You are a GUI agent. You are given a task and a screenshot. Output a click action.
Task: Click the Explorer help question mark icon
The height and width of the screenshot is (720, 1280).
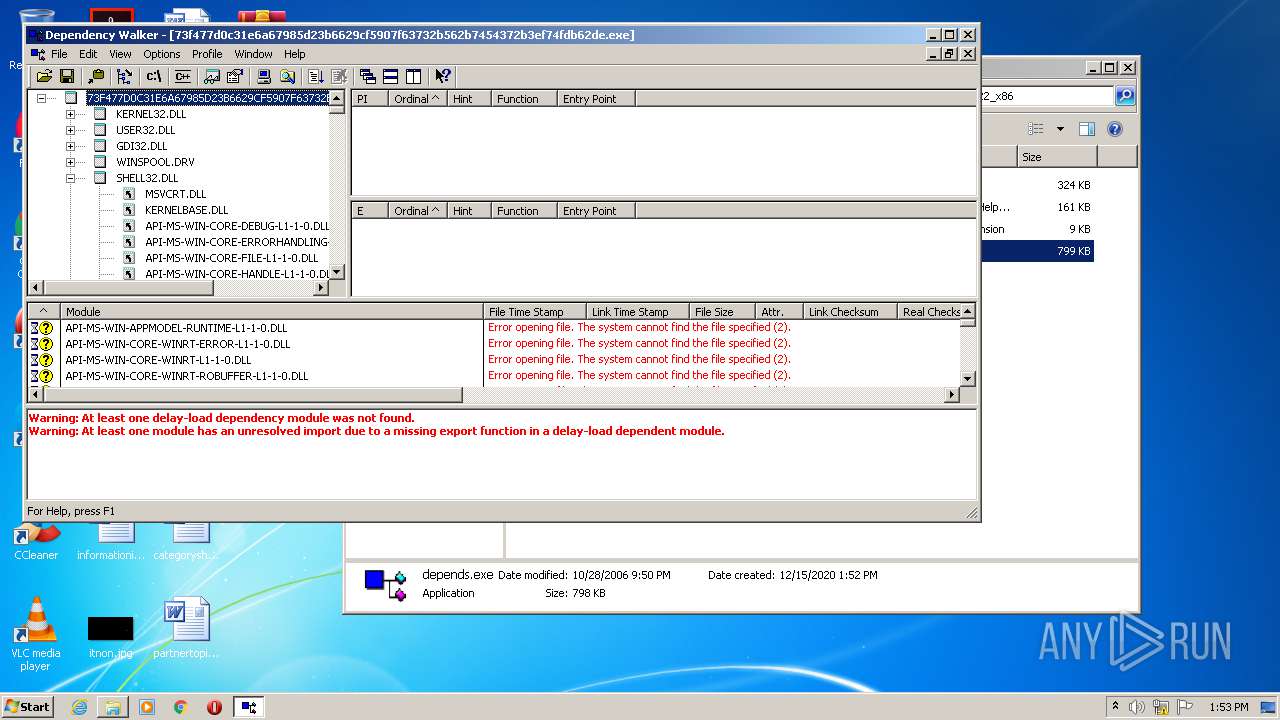click(1115, 129)
